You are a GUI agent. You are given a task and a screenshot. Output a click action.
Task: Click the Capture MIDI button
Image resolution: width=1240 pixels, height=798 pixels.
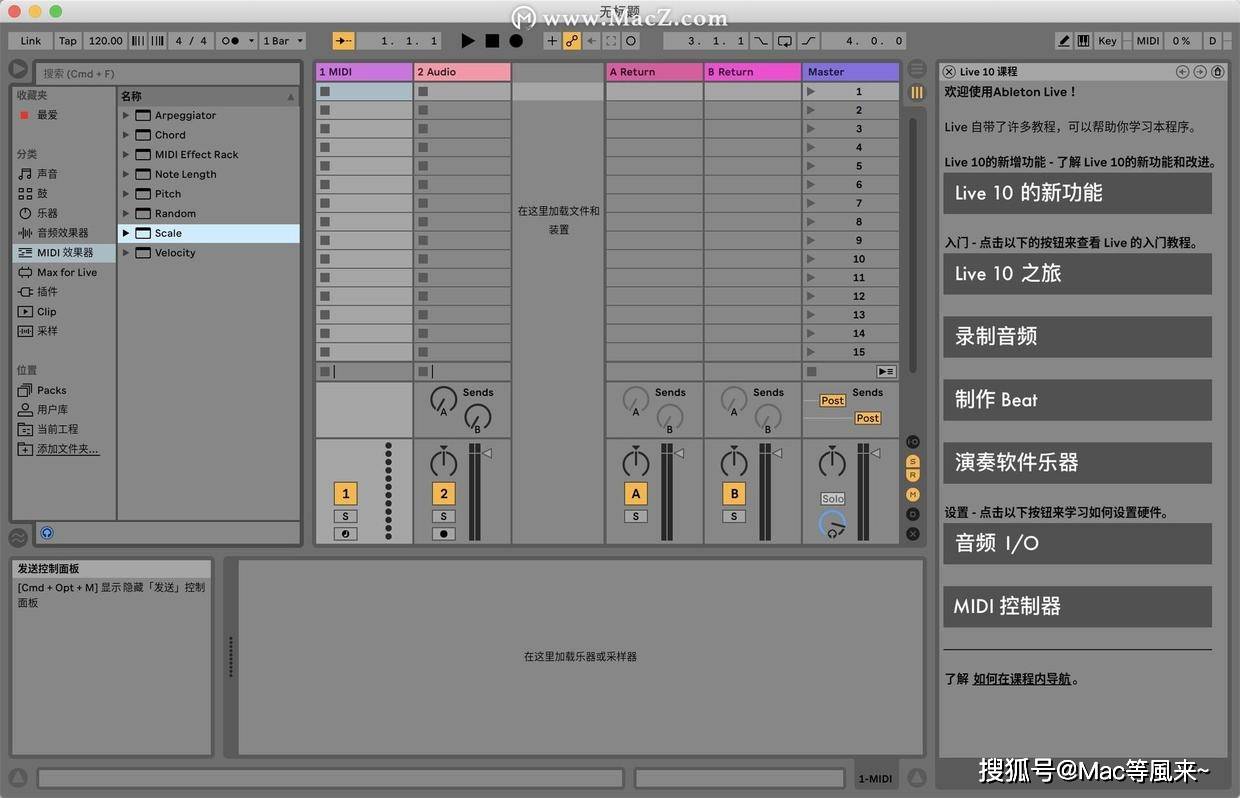pos(611,41)
